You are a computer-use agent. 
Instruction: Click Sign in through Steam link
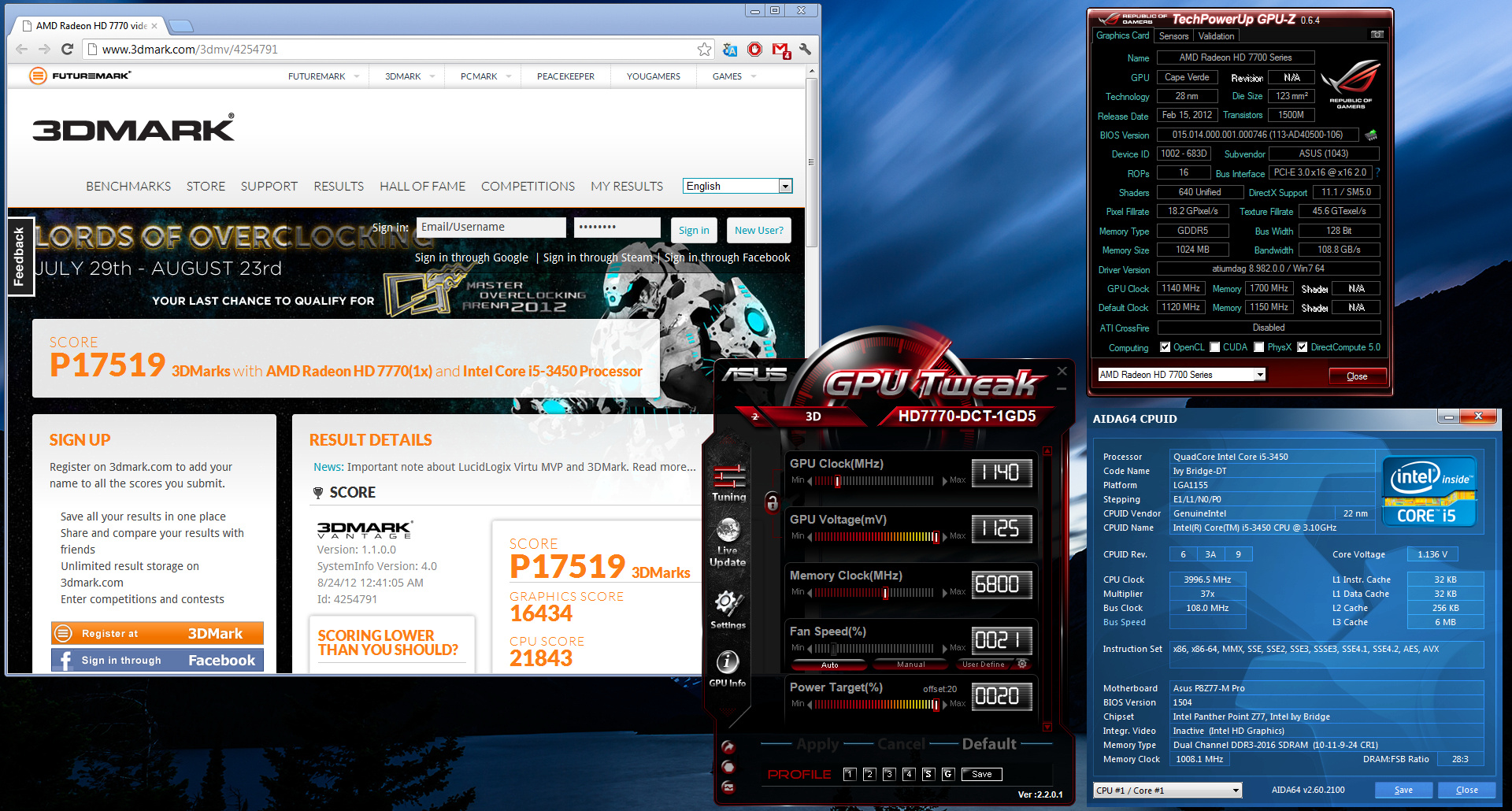pos(598,257)
